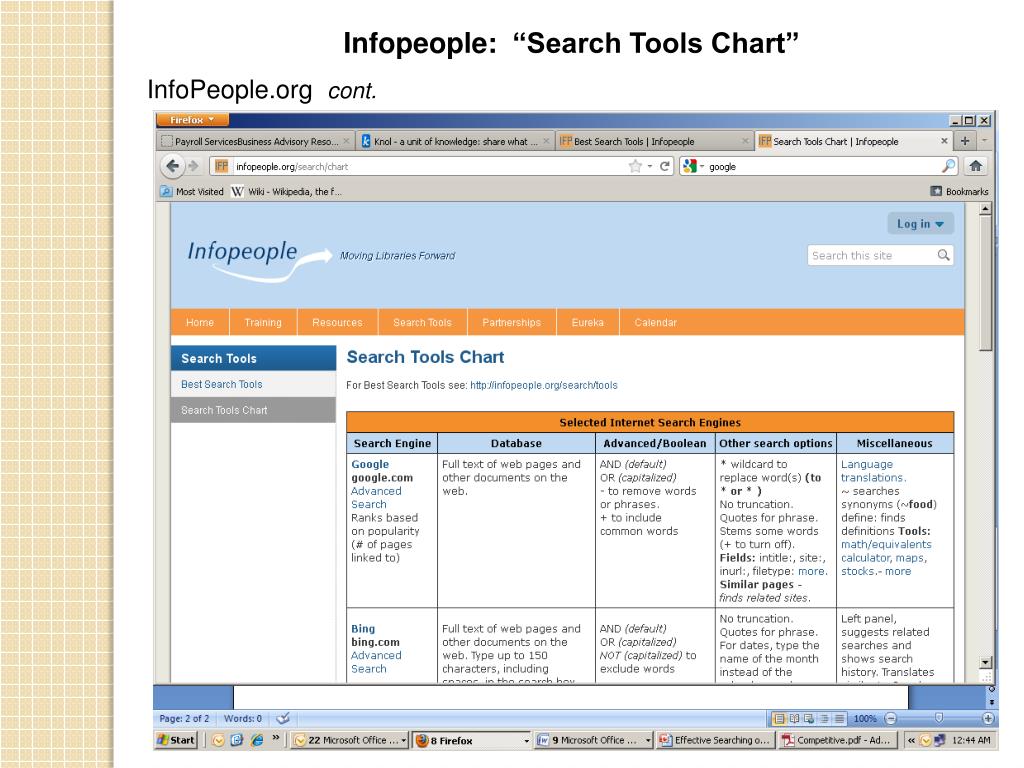The height and width of the screenshot is (768, 1024).
Task: Open the Log in dropdown
Action: tap(920, 223)
